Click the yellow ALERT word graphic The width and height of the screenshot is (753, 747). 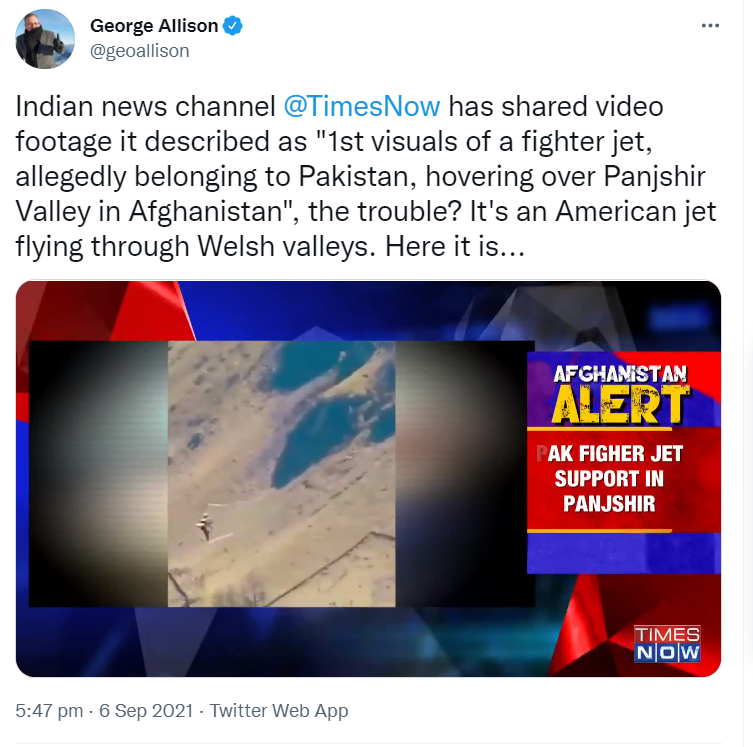pos(621,406)
